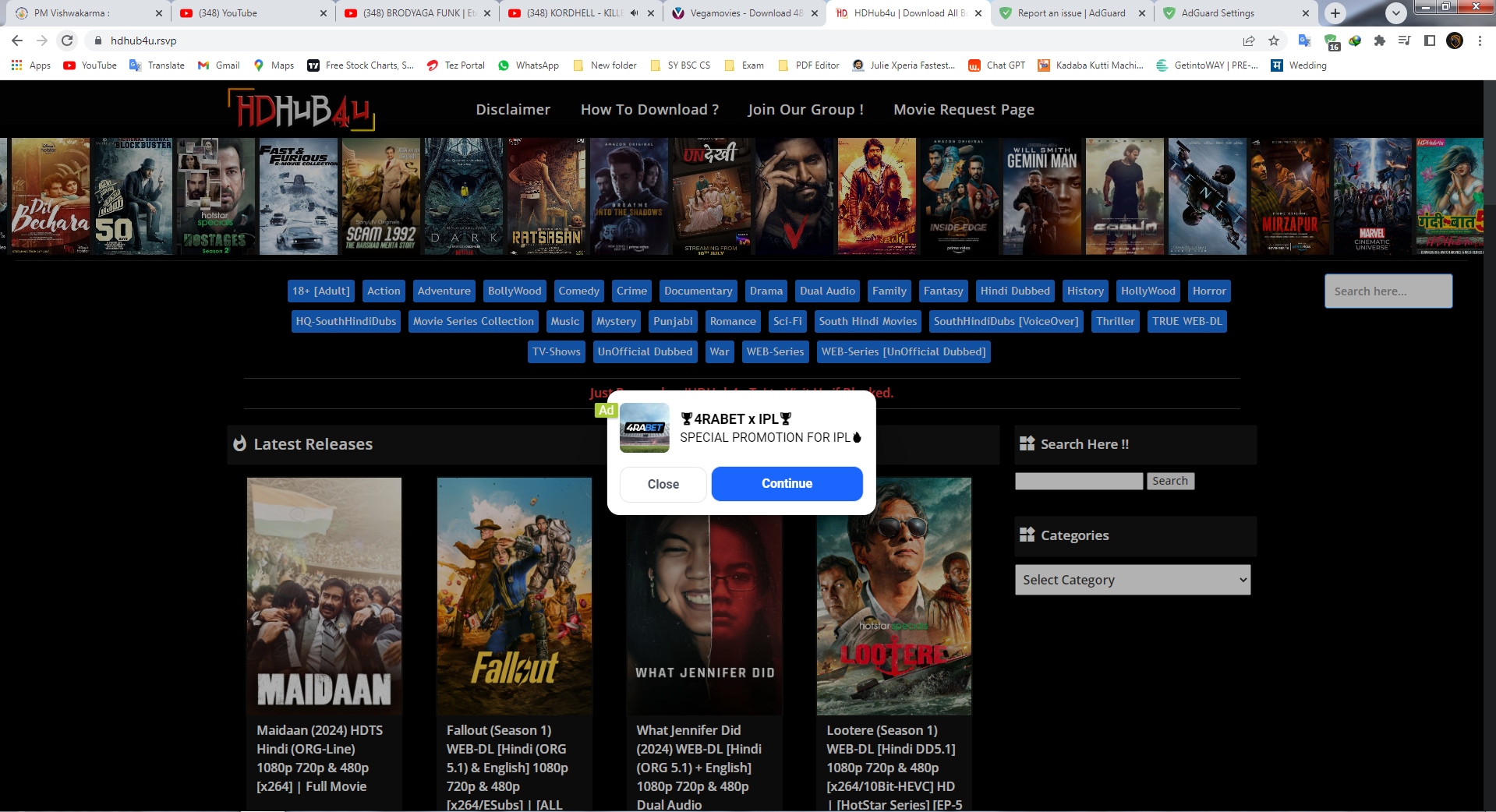Open a new browser tab

coord(1335,13)
